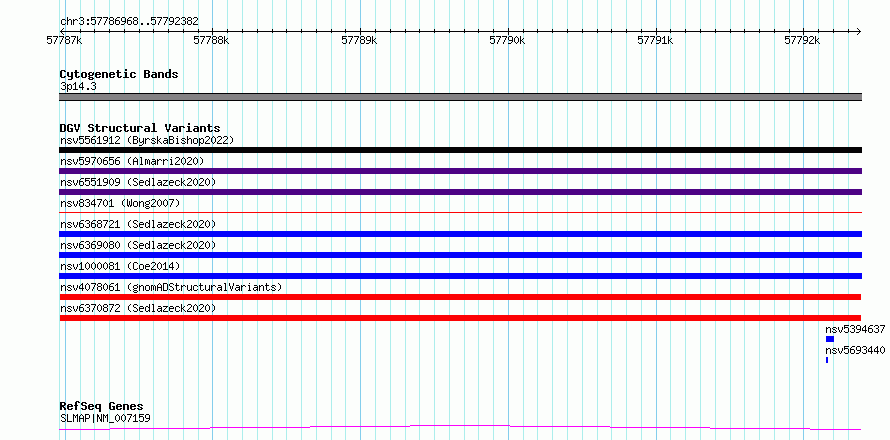The width and height of the screenshot is (890, 440).
Task: Select the SLMAP|NM_007159 gene label
Action: pyautogui.click(x=105, y=419)
